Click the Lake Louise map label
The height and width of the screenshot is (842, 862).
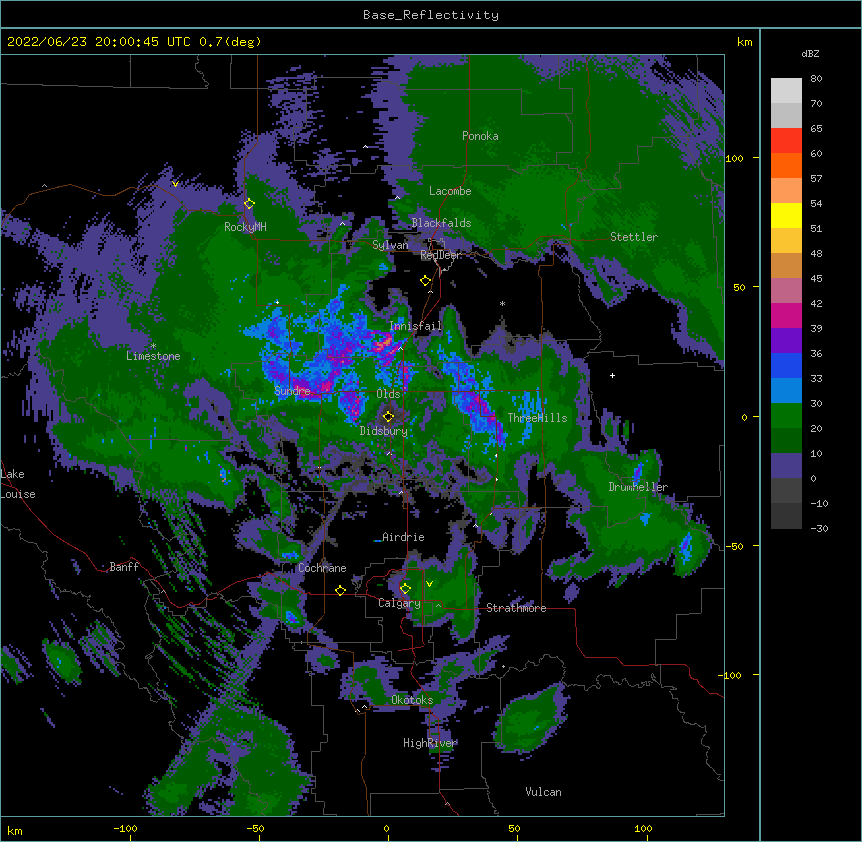(18, 484)
